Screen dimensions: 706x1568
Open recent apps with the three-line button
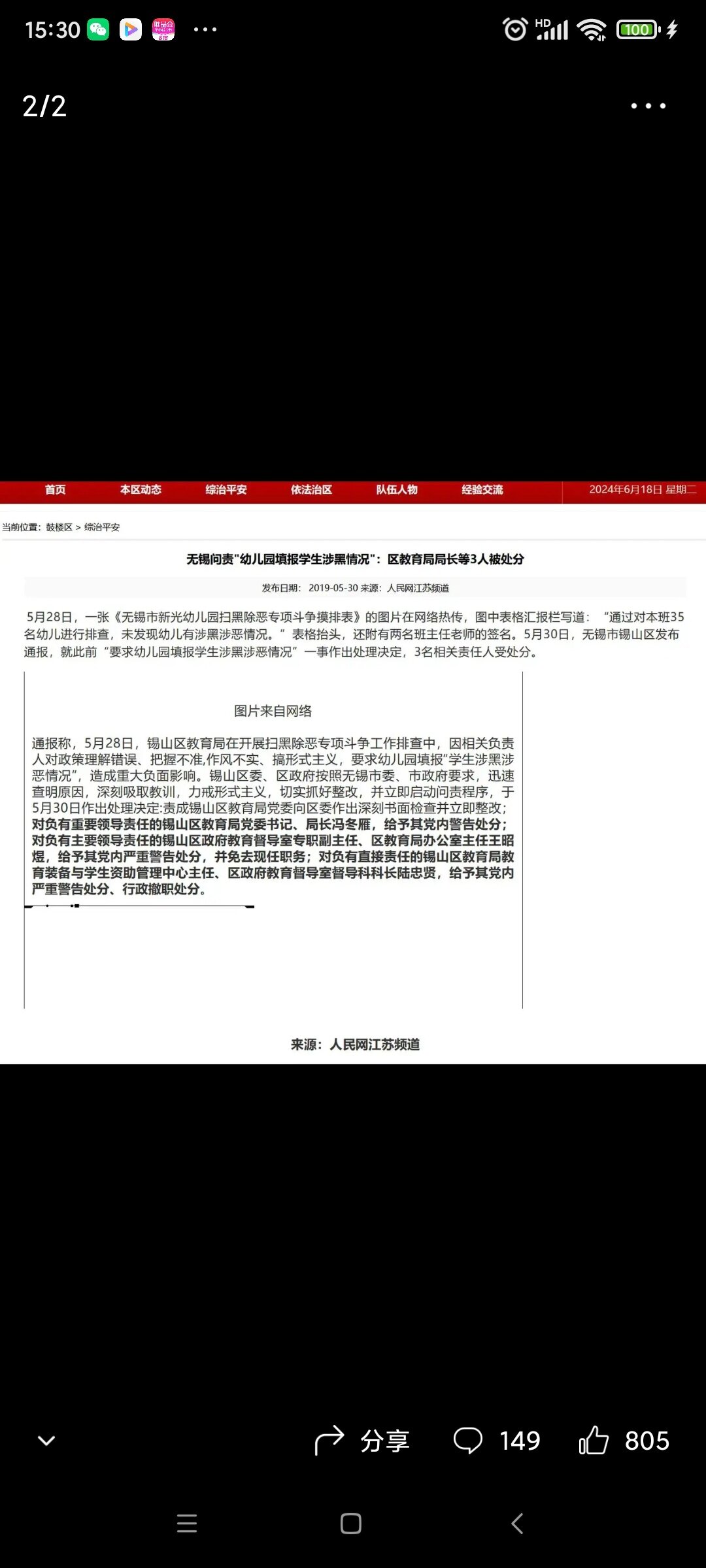[x=187, y=1524]
